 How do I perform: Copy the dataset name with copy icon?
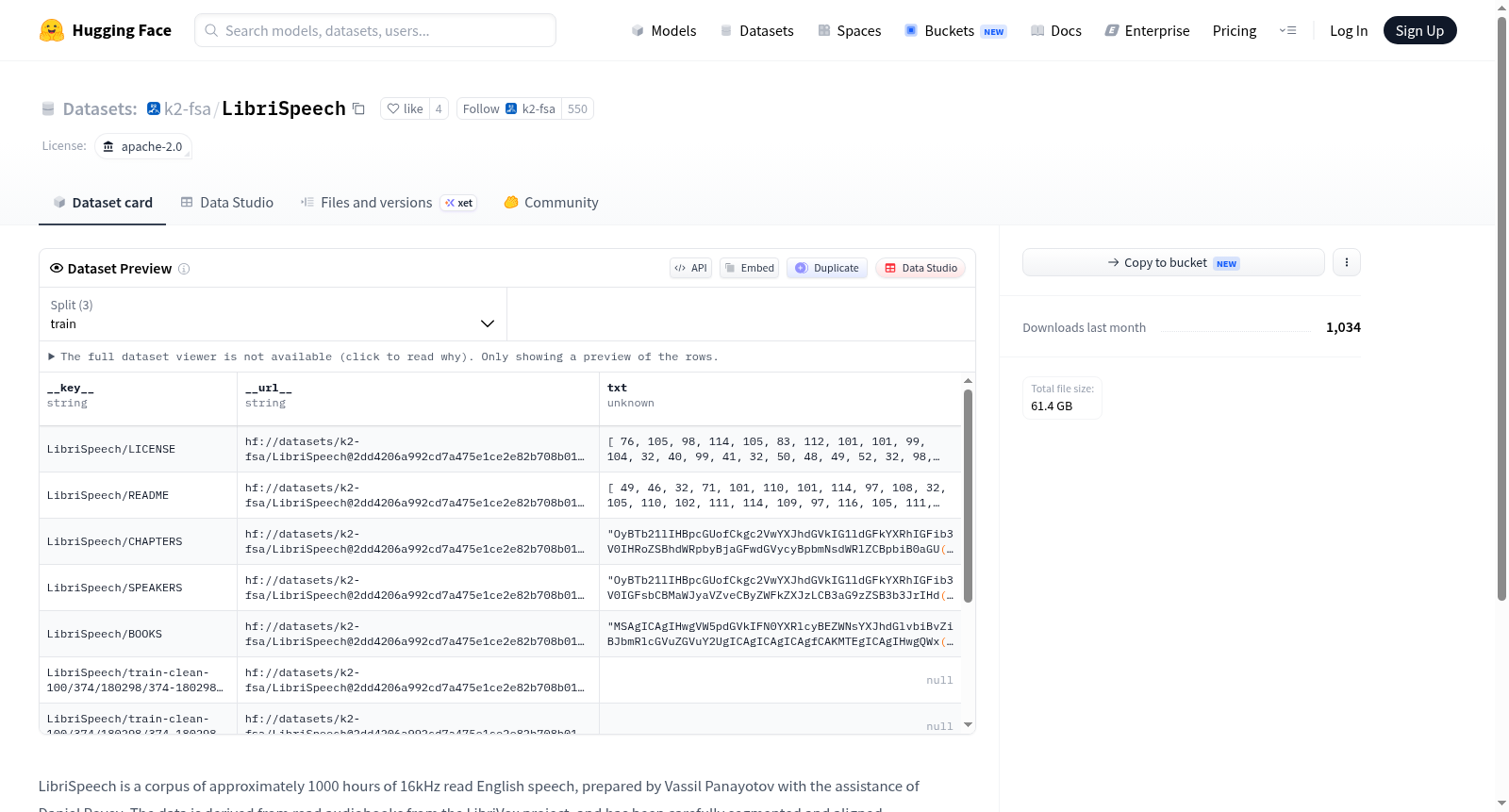coord(358,109)
